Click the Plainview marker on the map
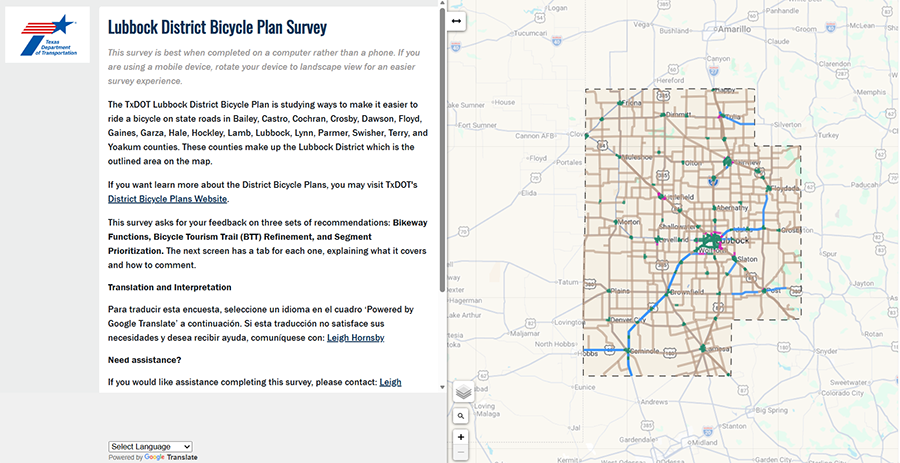This screenshot has width=900, height=463. tap(728, 162)
